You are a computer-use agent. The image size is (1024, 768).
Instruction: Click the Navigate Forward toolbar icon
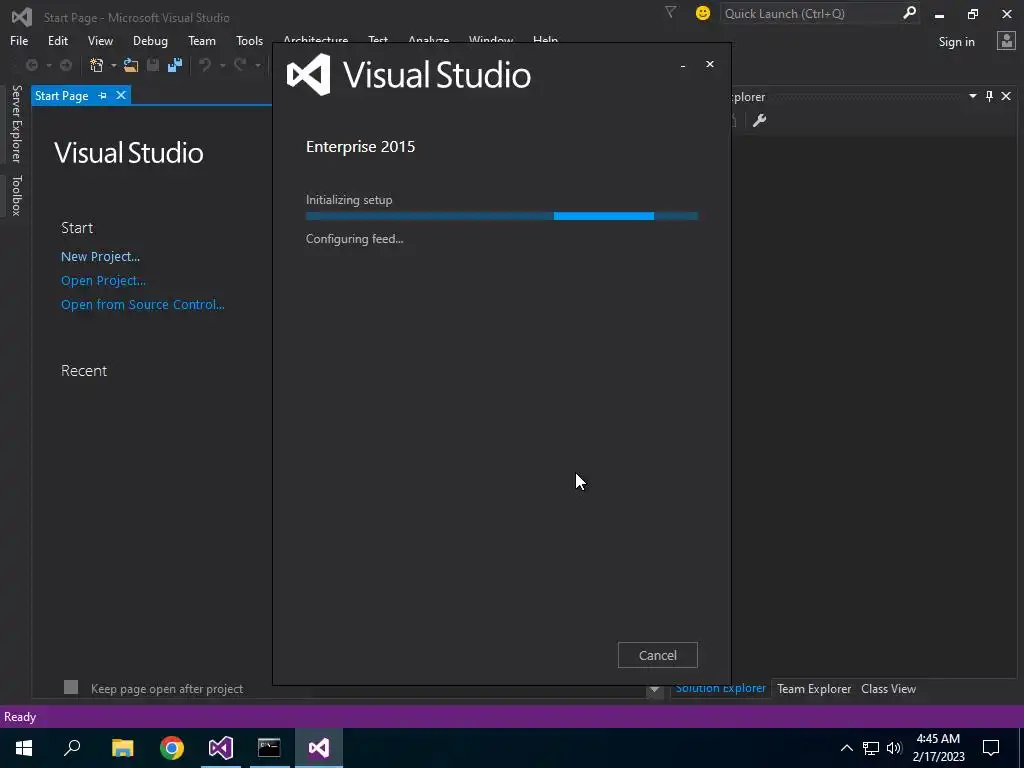coord(66,65)
